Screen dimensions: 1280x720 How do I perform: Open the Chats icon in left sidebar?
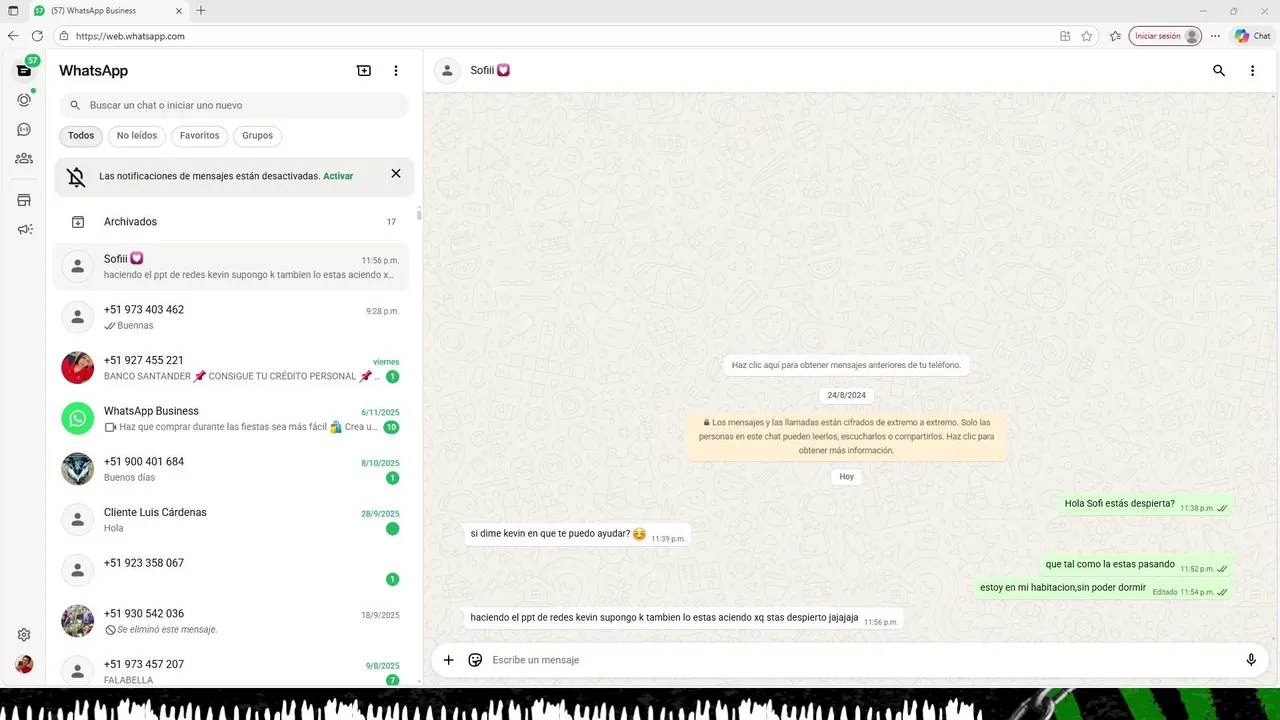point(24,70)
